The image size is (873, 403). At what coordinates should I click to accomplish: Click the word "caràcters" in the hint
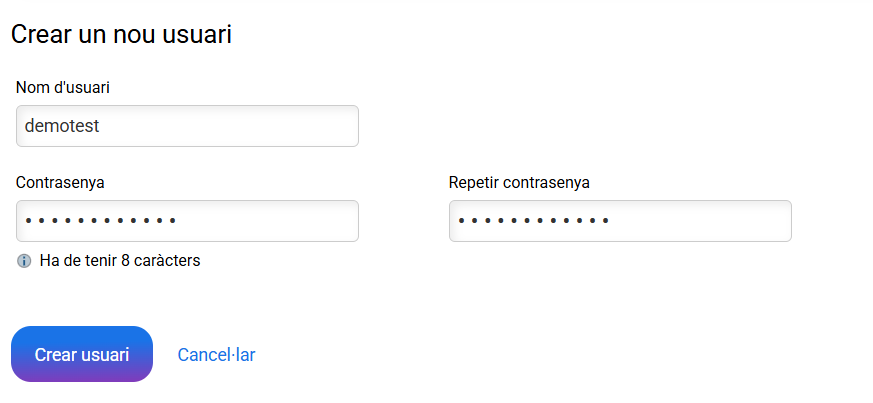coord(167,261)
